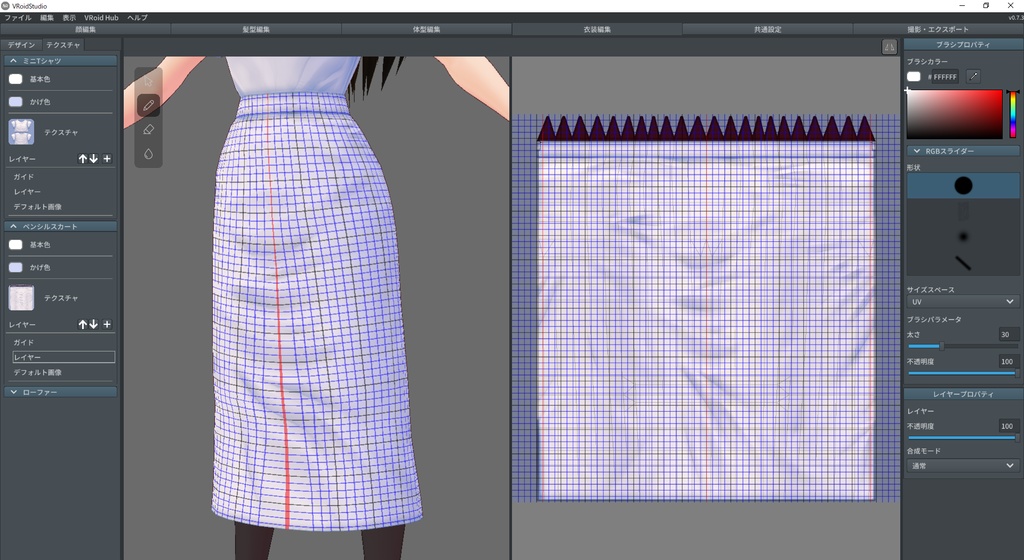The height and width of the screenshot is (560, 1024).
Task: Switch to the デザイン sub-tab
Action: coord(22,45)
